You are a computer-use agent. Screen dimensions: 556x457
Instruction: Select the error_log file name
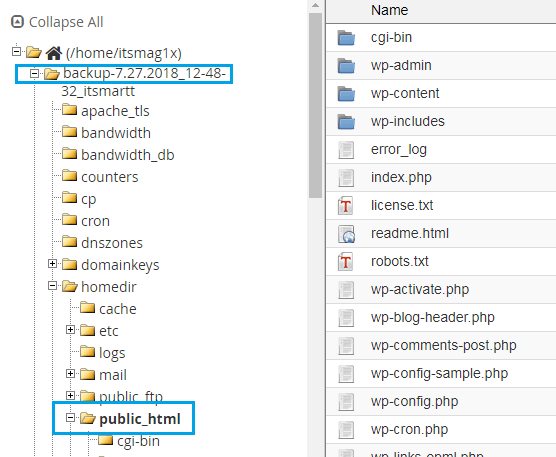[x=399, y=150]
